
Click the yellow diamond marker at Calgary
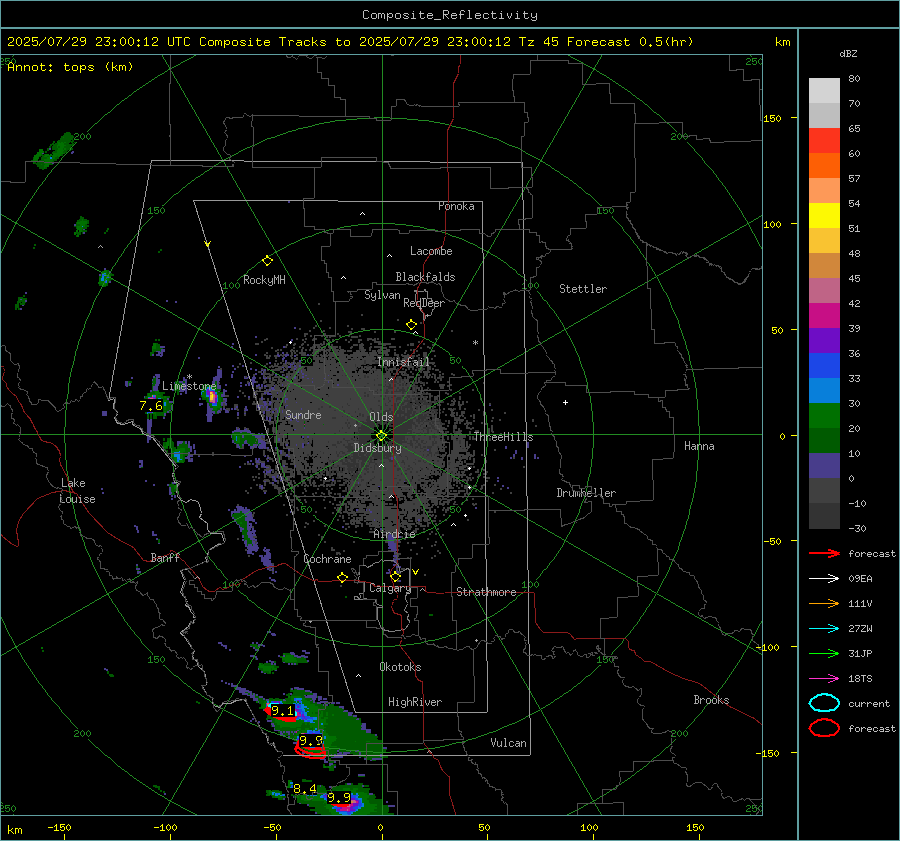[395, 576]
